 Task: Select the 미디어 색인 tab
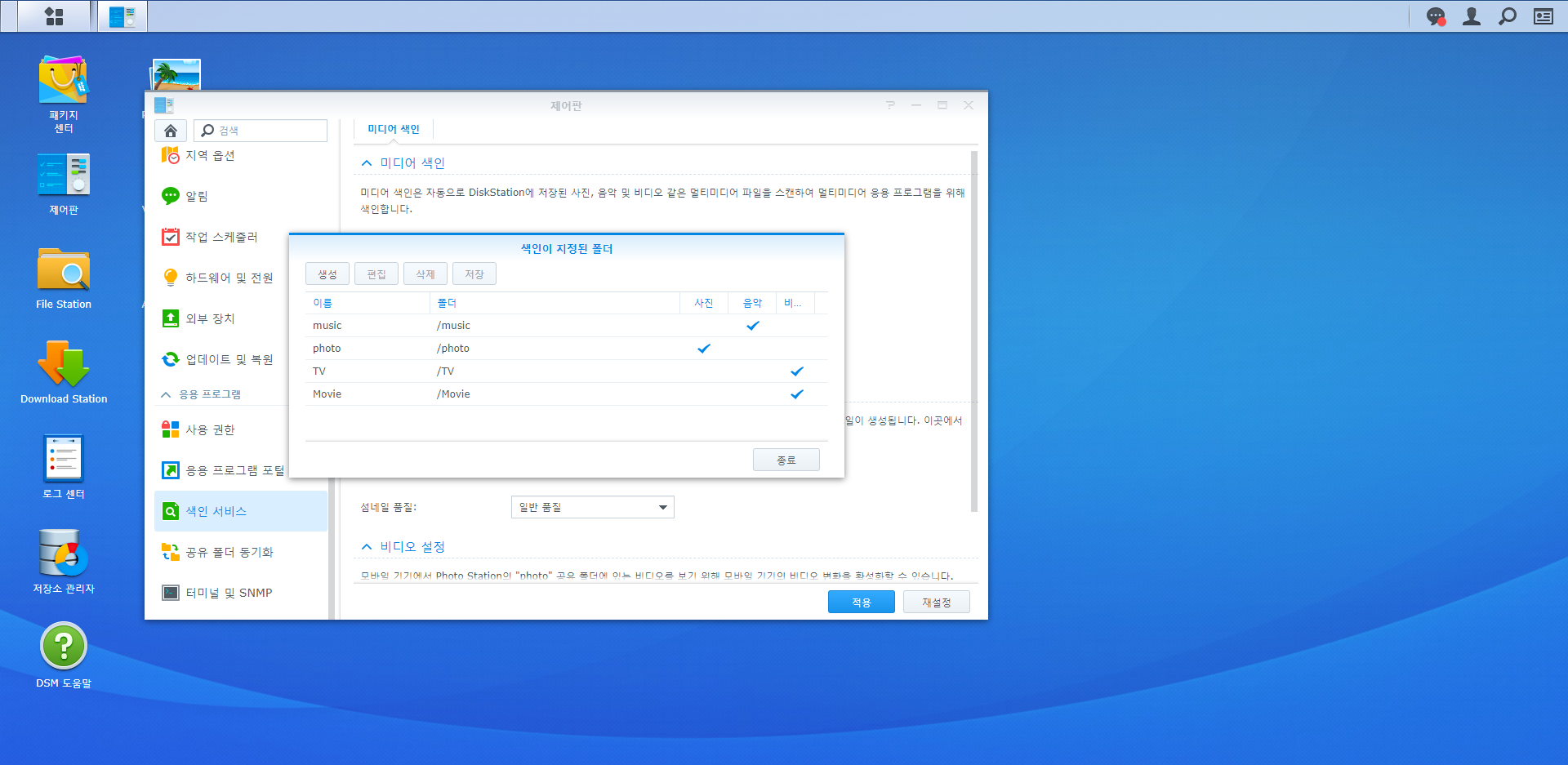pos(394,129)
